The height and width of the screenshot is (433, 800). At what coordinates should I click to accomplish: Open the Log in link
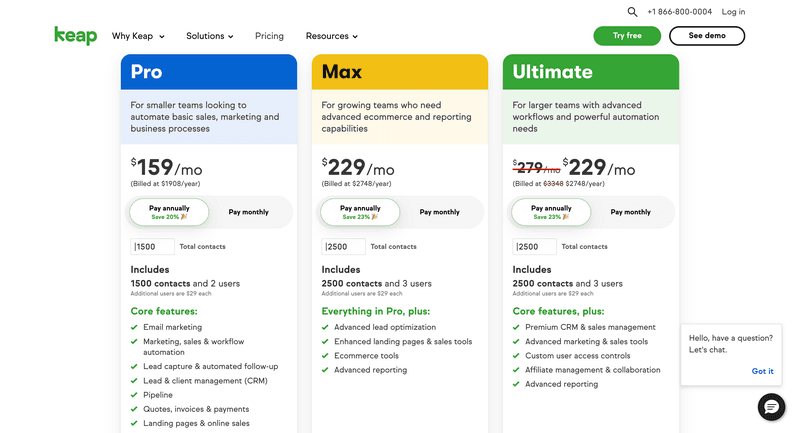(733, 12)
